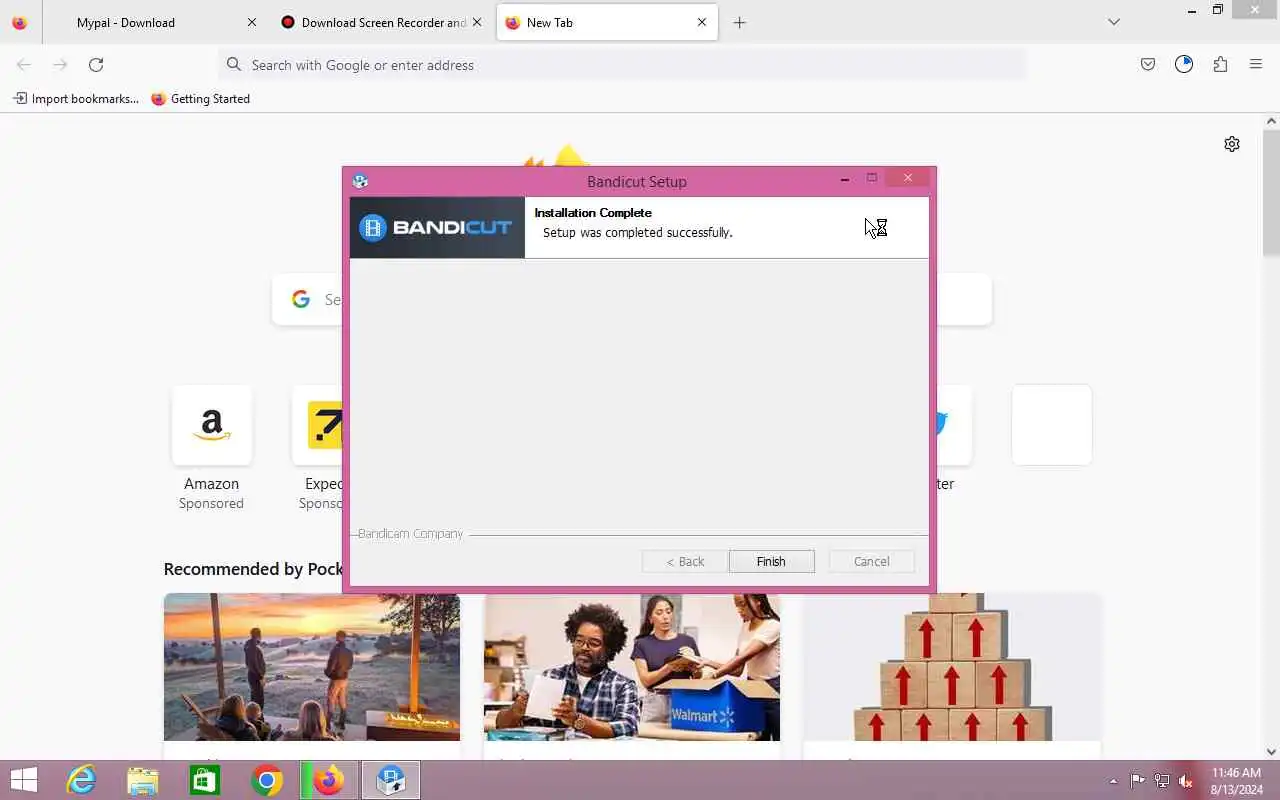
Task: Click the muted volume tray icon
Action: click(x=1186, y=781)
